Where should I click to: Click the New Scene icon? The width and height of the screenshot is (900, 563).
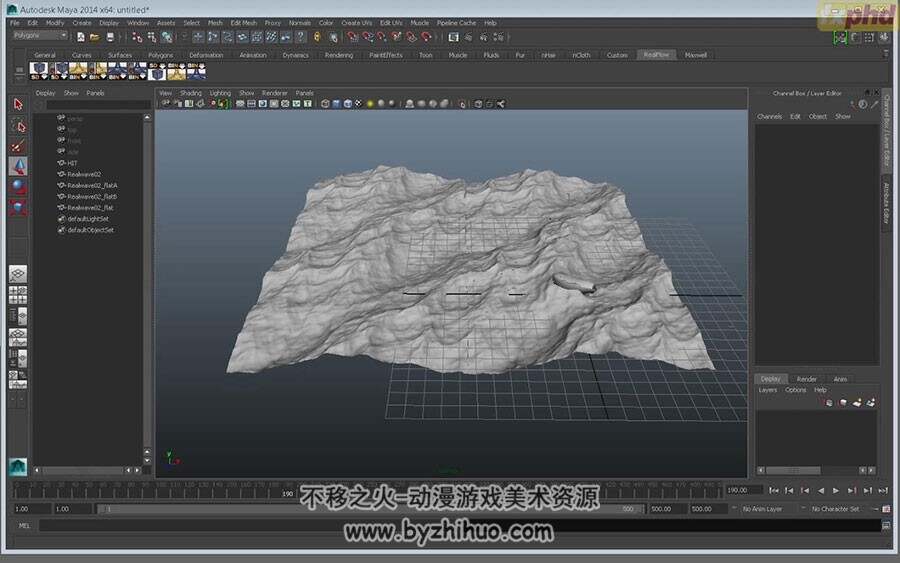coord(80,37)
